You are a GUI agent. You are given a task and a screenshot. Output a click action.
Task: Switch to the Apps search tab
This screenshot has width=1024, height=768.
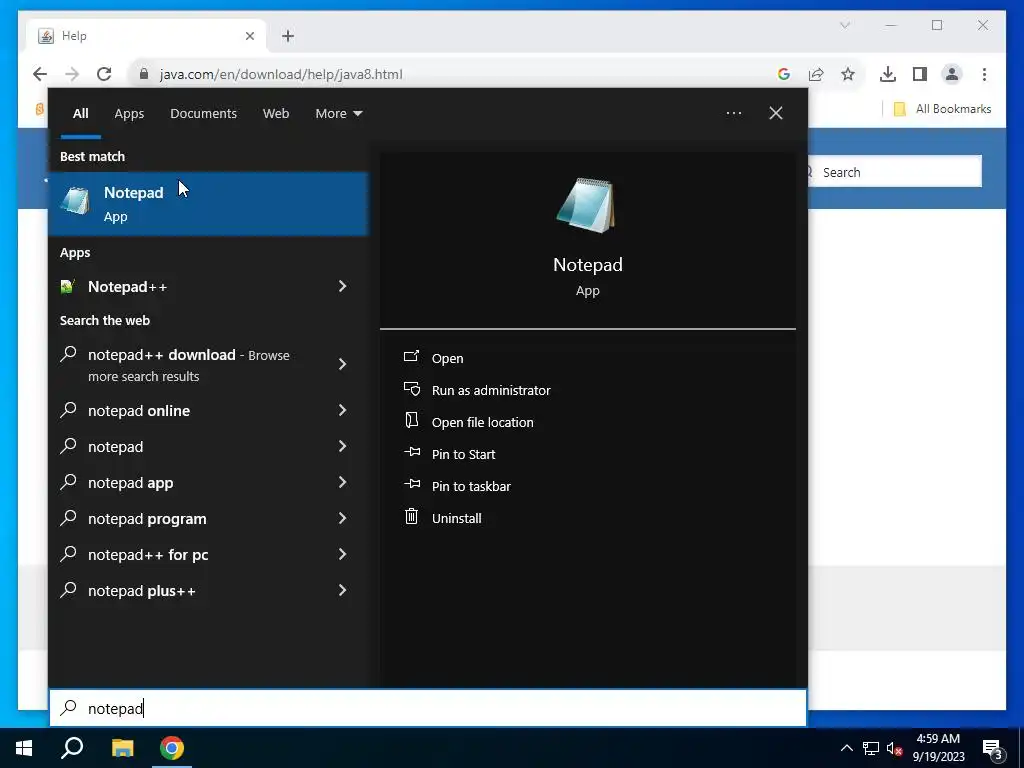click(x=129, y=114)
